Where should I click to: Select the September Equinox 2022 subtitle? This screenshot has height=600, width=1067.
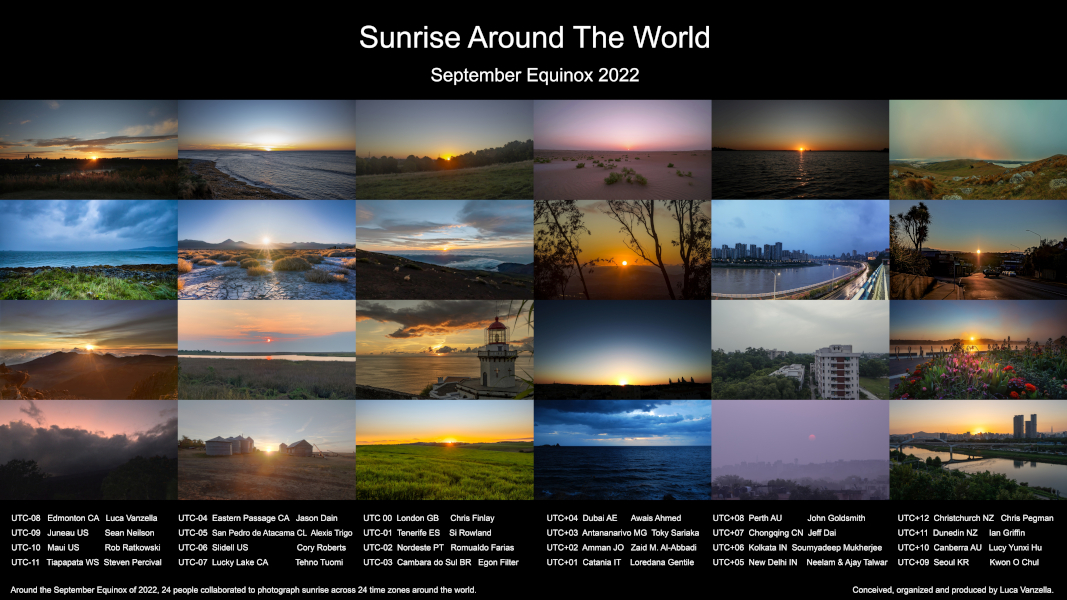(x=534, y=73)
